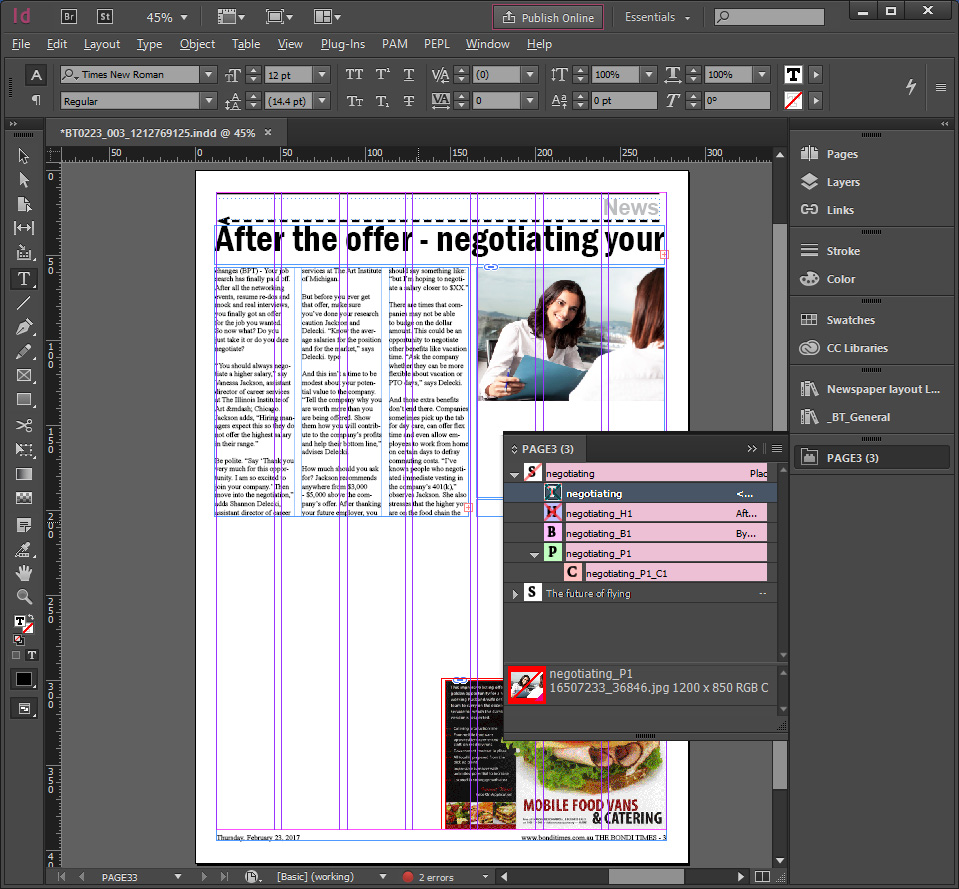The image size is (959, 889).
Task: Click the Publish Online button
Action: pyautogui.click(x=548, y=18)
